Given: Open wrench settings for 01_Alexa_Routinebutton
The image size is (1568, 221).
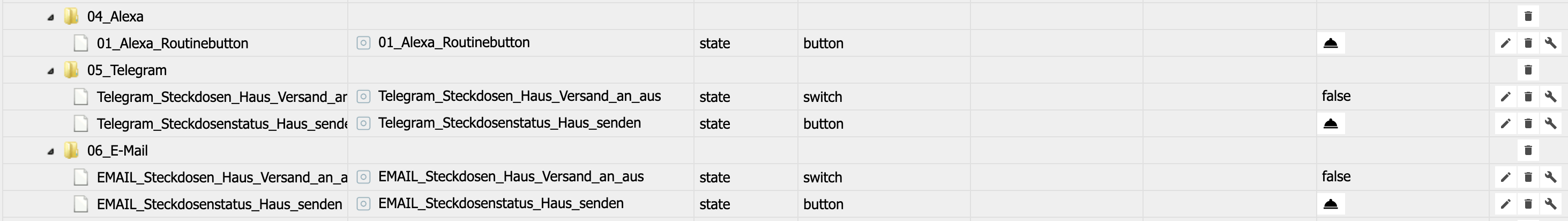Looking at the screenshot, I should (1550, 43).
